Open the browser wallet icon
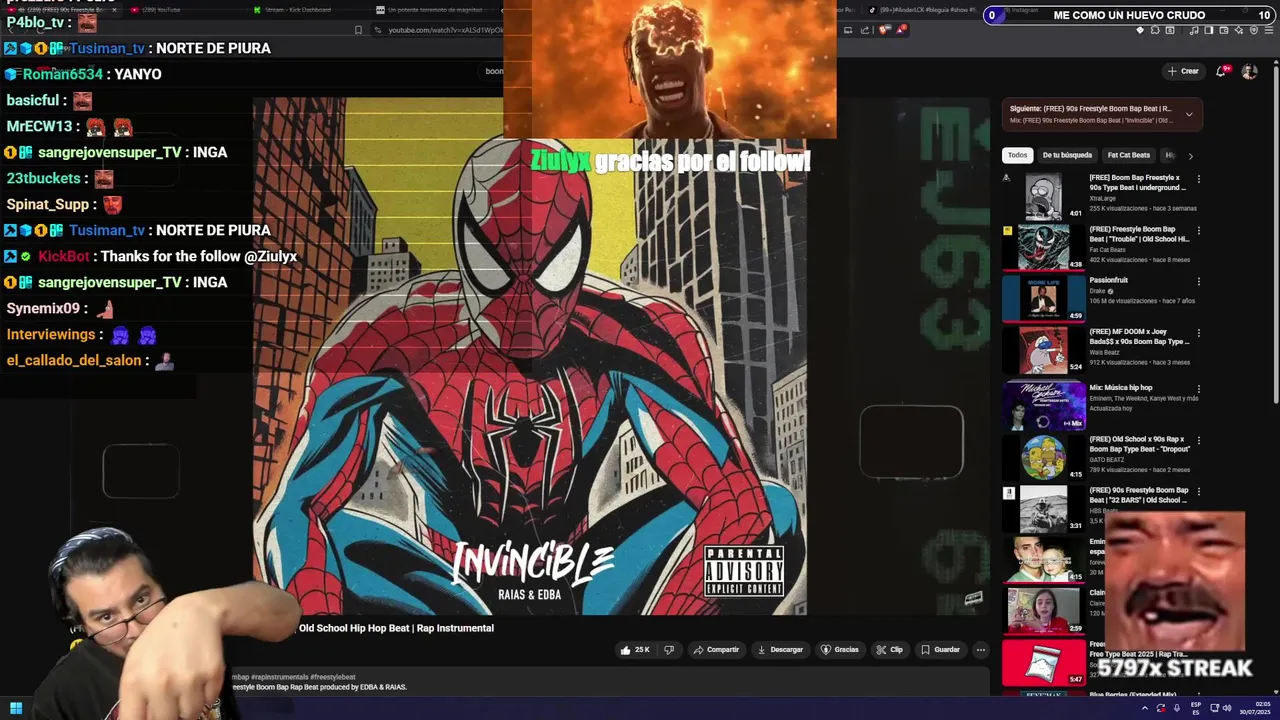 tap(1224, 30)
